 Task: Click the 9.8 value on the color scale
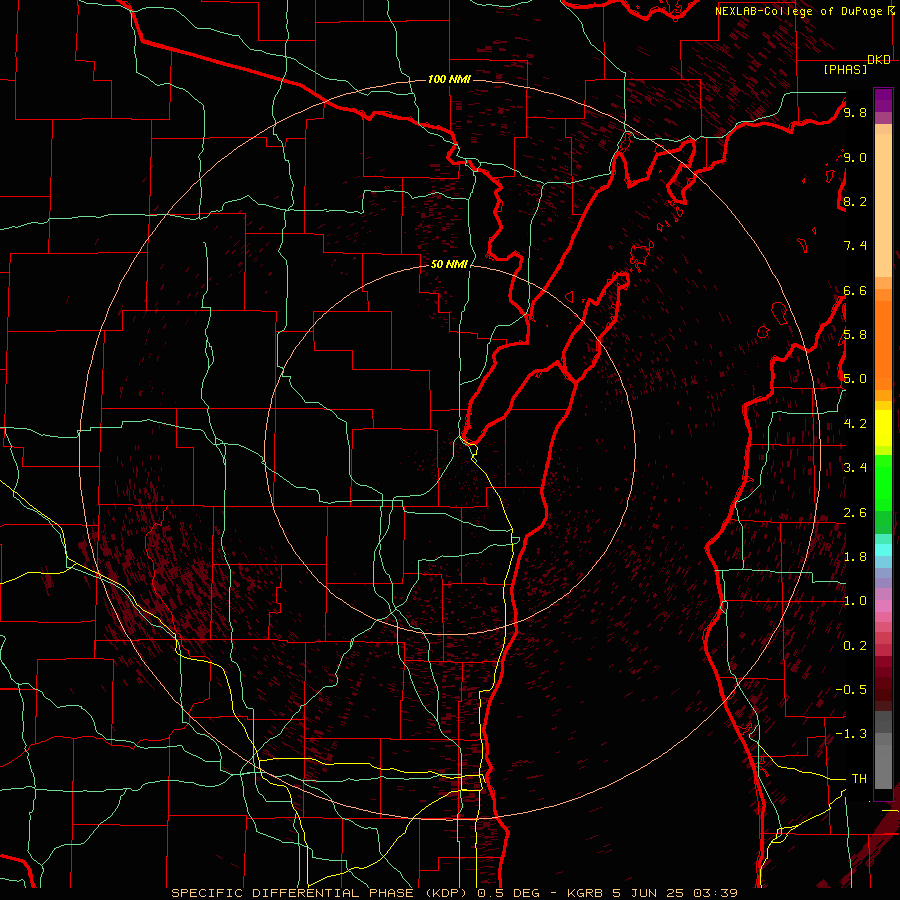855,112
